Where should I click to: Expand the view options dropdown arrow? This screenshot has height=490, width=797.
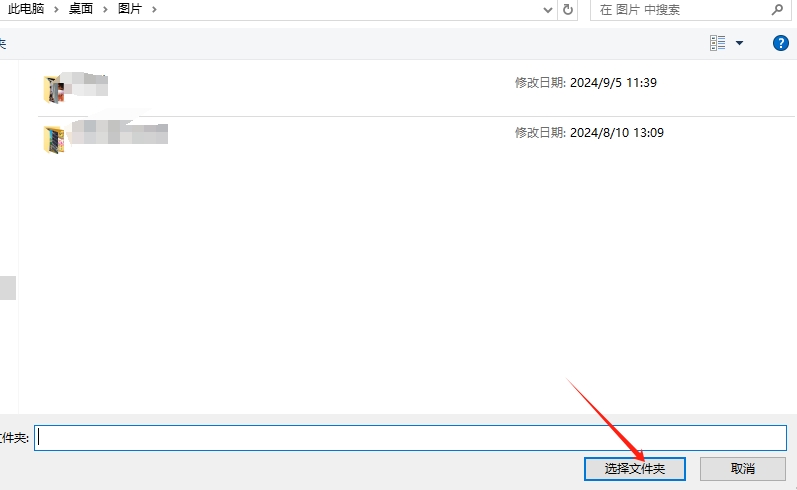click(740, 43)
